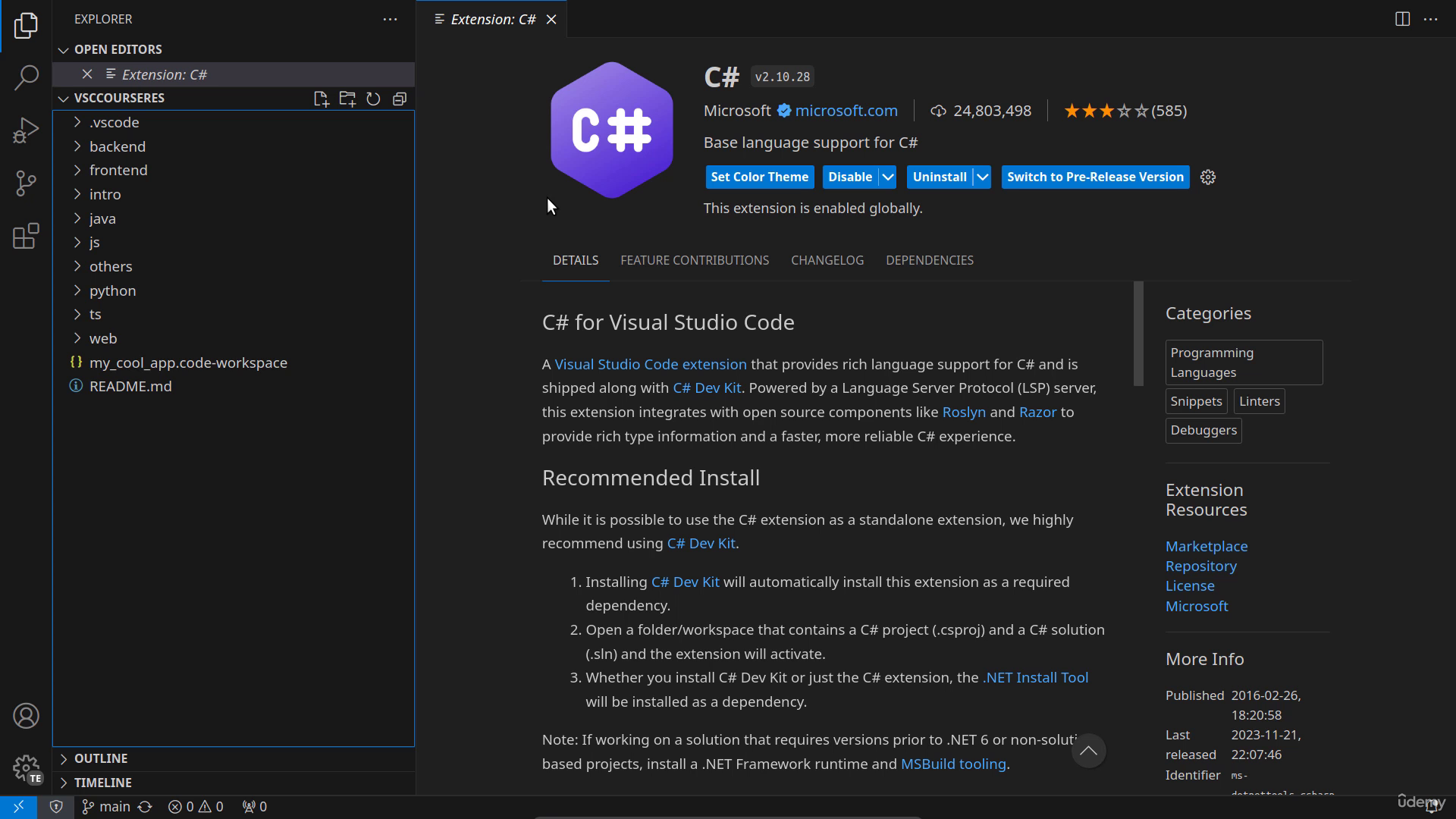
Task: Open the microsoft.com publisher link
Action: pyautogui.click(x=846, y=111)
